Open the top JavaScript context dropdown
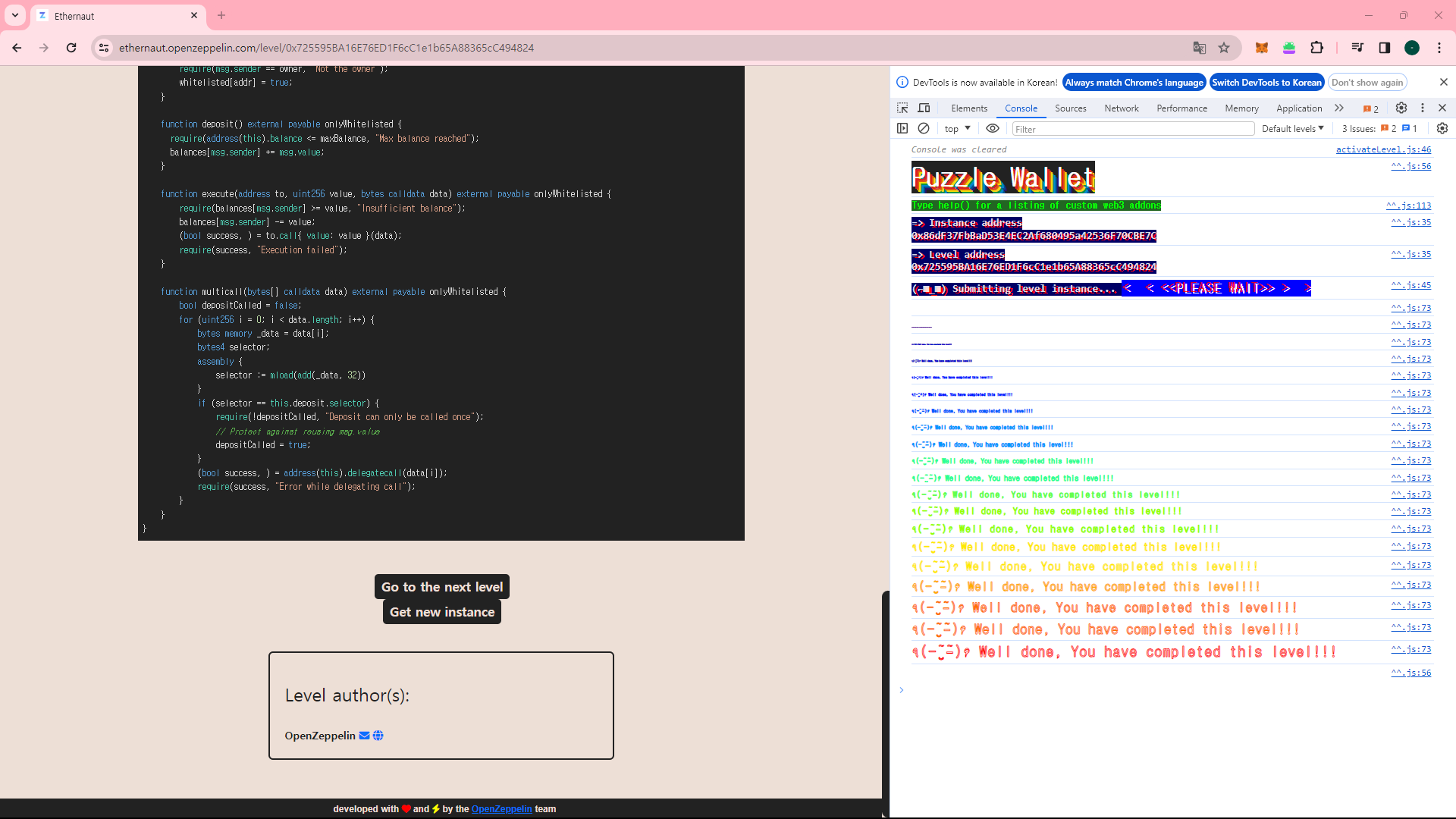The height and width of the screenshot is (819, 1456). [957, 129]
